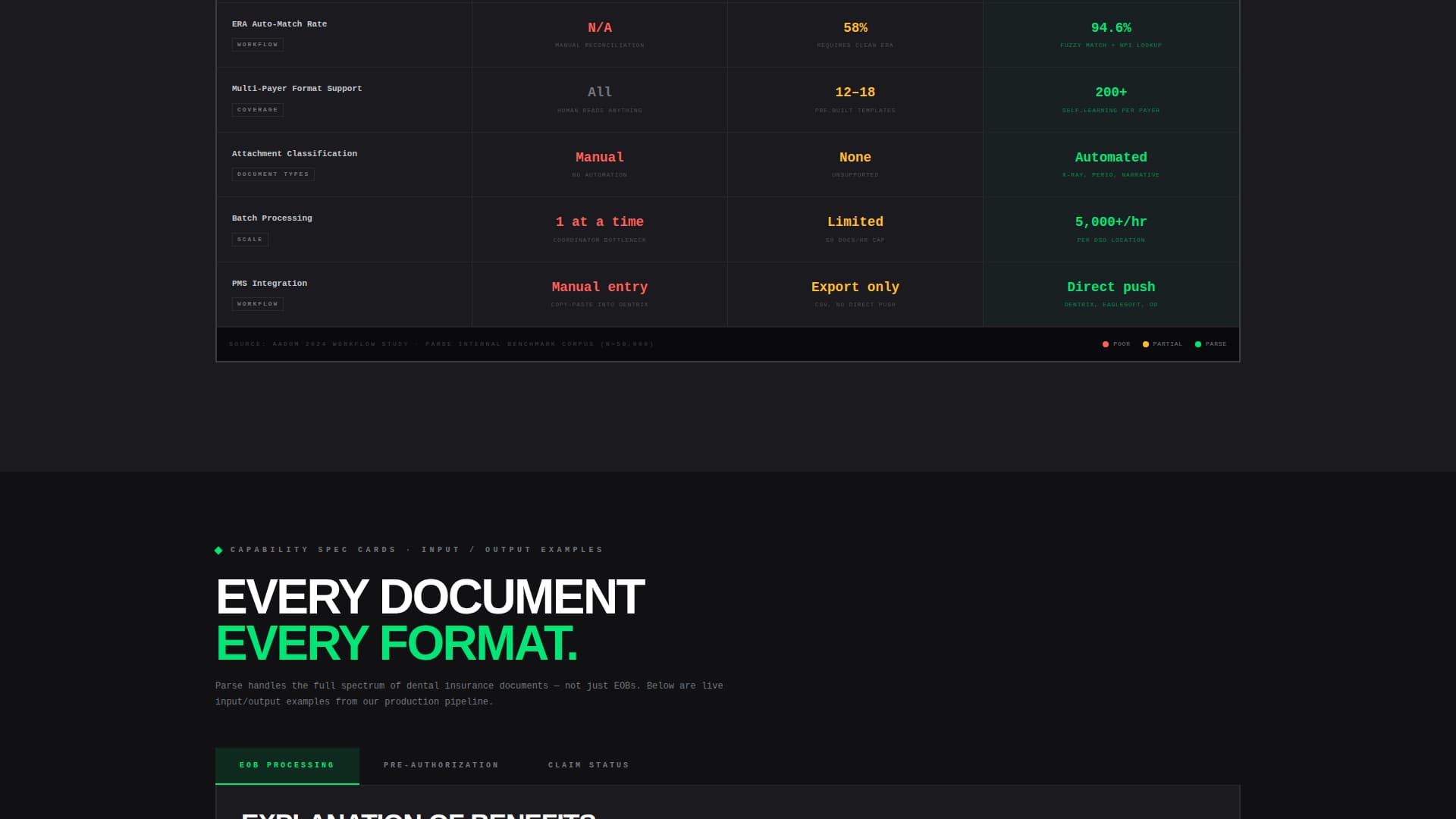1456x819 pixels.
Task: Click the "PMS Integration" row label
Action: tap(270, 284)
